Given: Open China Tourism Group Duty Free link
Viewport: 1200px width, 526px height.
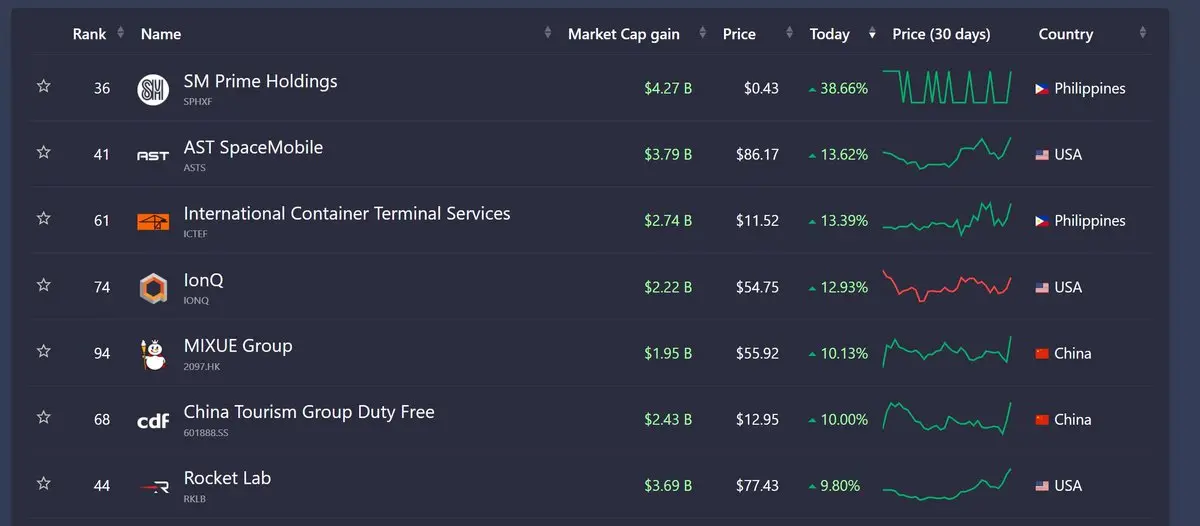Looking at the screenshot, I should click(309, 412).
